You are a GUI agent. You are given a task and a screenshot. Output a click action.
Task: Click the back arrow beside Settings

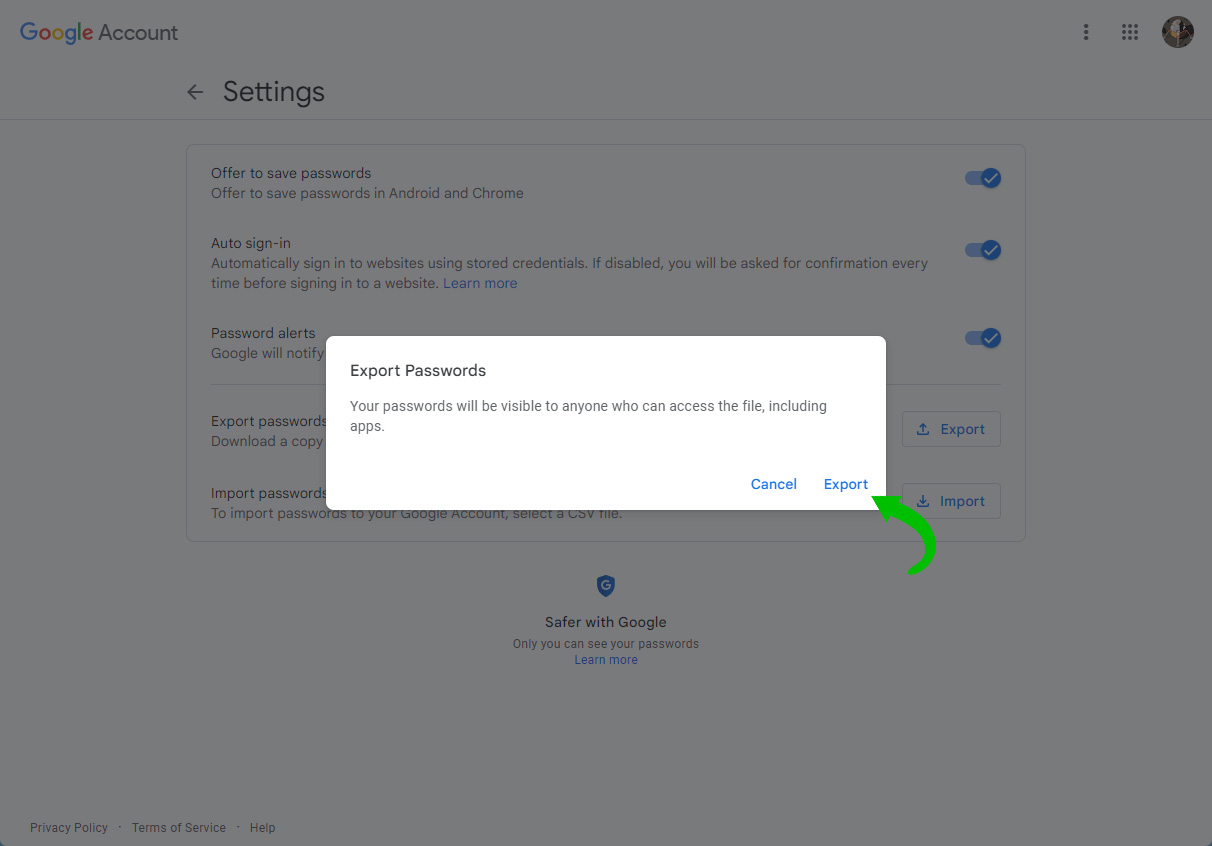195,92
